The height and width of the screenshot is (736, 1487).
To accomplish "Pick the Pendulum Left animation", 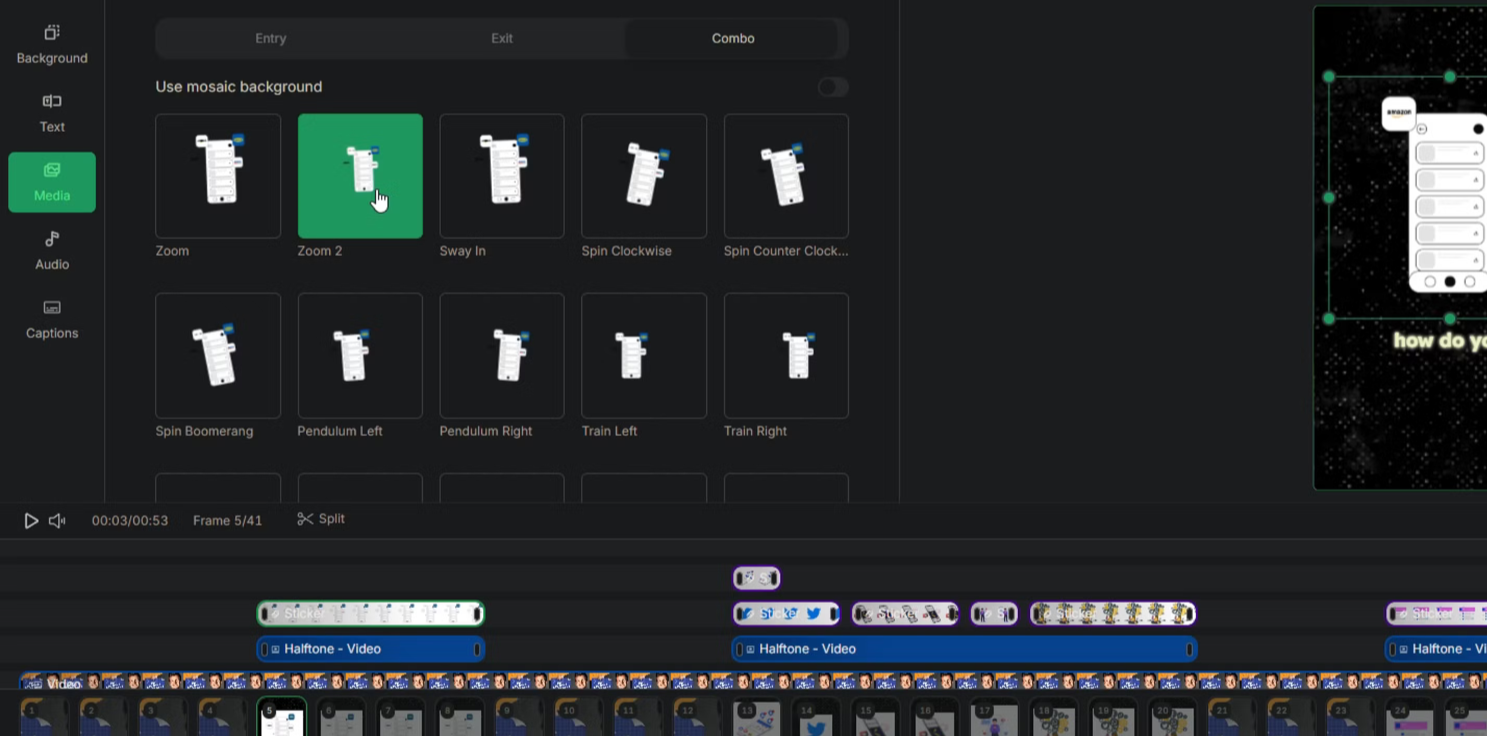I will coord(360,355).
